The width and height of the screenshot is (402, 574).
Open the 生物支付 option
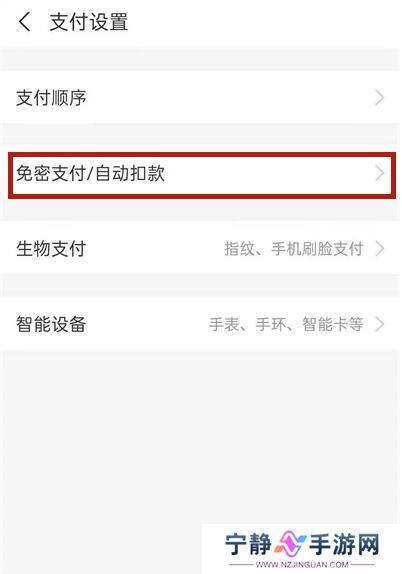click(x=201, y=249)
